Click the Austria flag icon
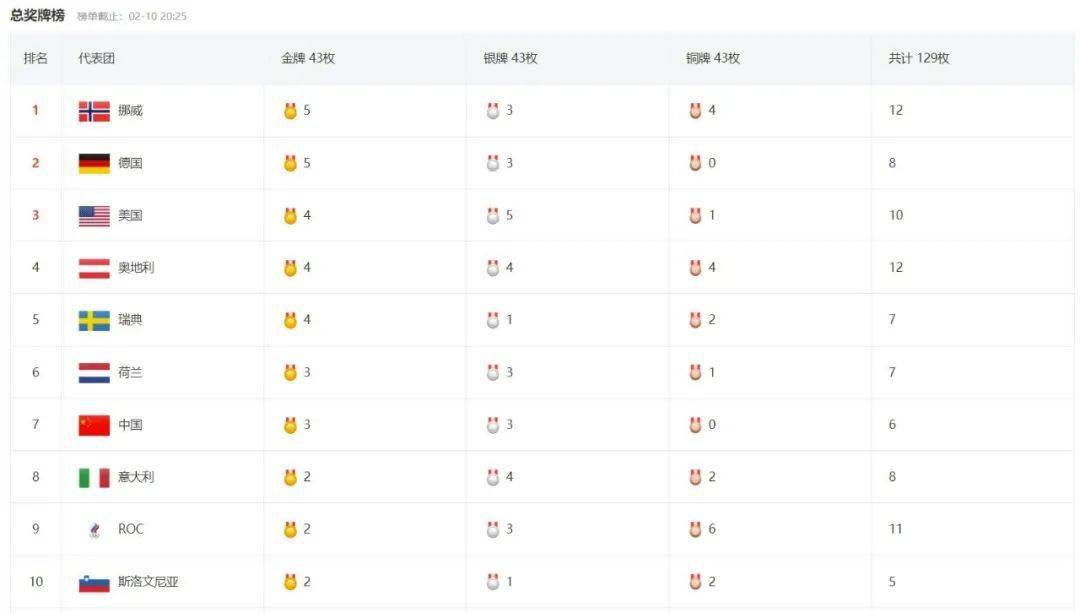1080x613 pixels. 94,268
